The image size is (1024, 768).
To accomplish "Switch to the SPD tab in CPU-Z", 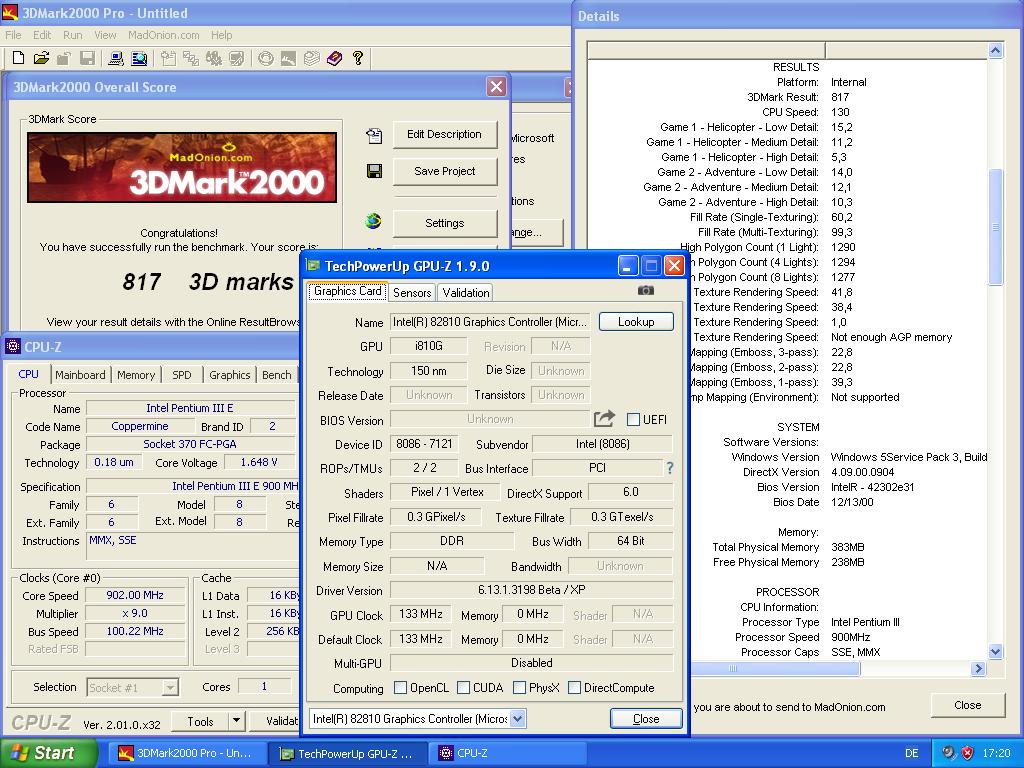I will [182, 375].
